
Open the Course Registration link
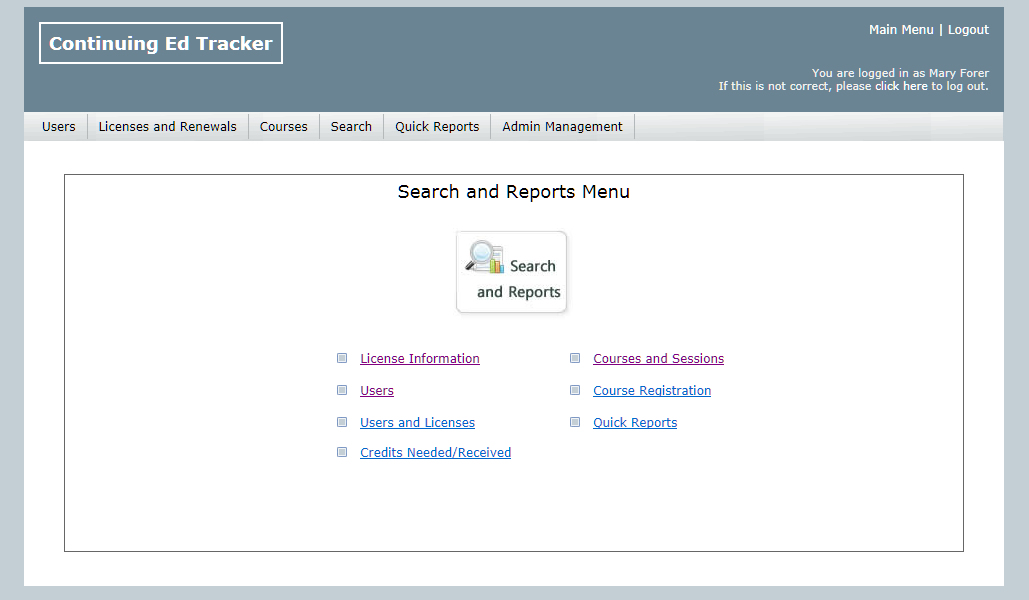click(x=652, y=391)
